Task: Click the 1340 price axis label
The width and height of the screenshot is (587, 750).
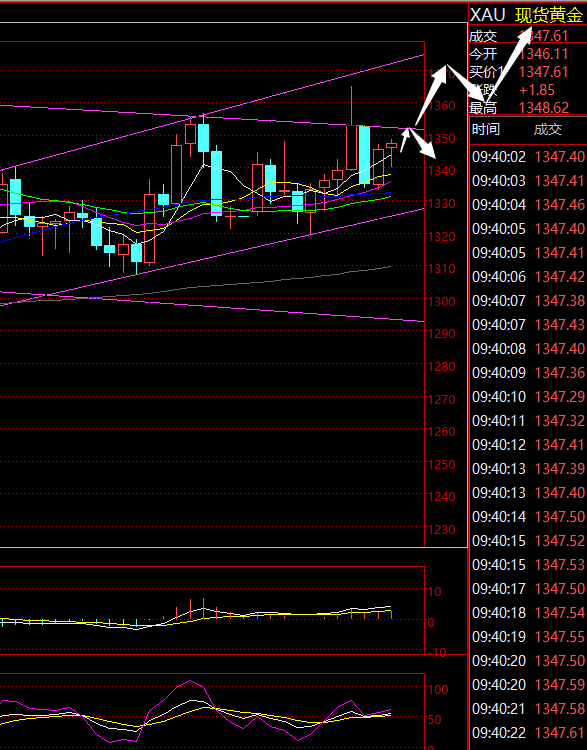Action: (x=442, y=170)
